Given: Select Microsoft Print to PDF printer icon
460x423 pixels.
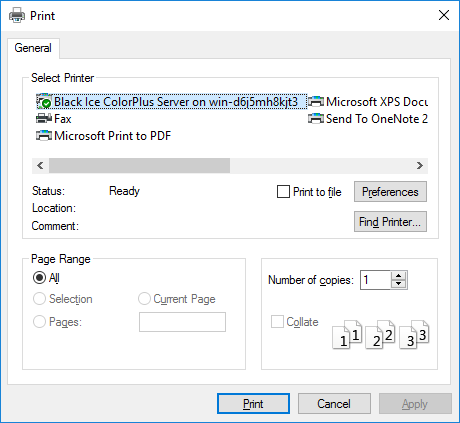Looking at the screenshot, I should [44, 136].
